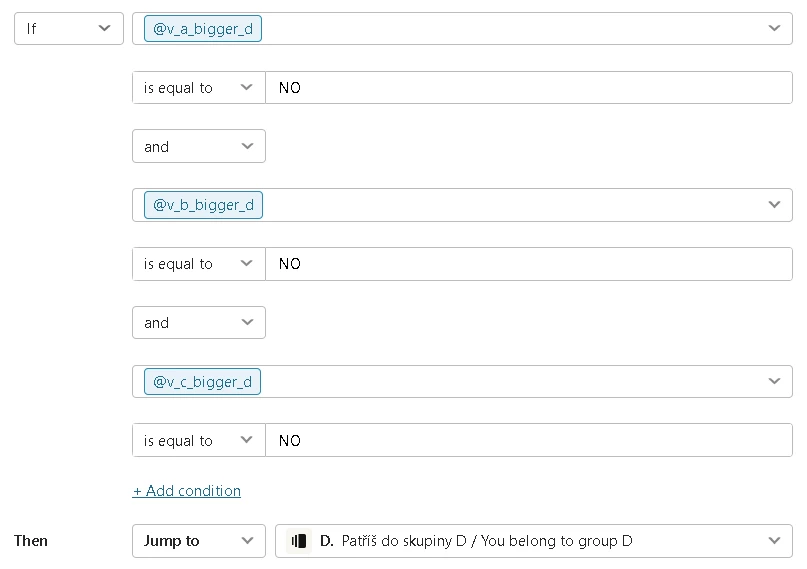The image size is (807, 569).
Task: Open second 'is equal to' operator dropdown
Action: 198,264
